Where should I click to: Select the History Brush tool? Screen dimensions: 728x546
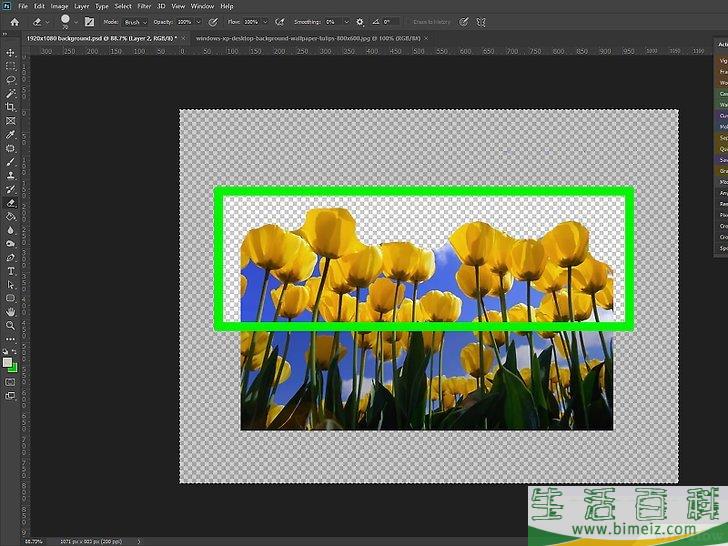click(10, 189)
